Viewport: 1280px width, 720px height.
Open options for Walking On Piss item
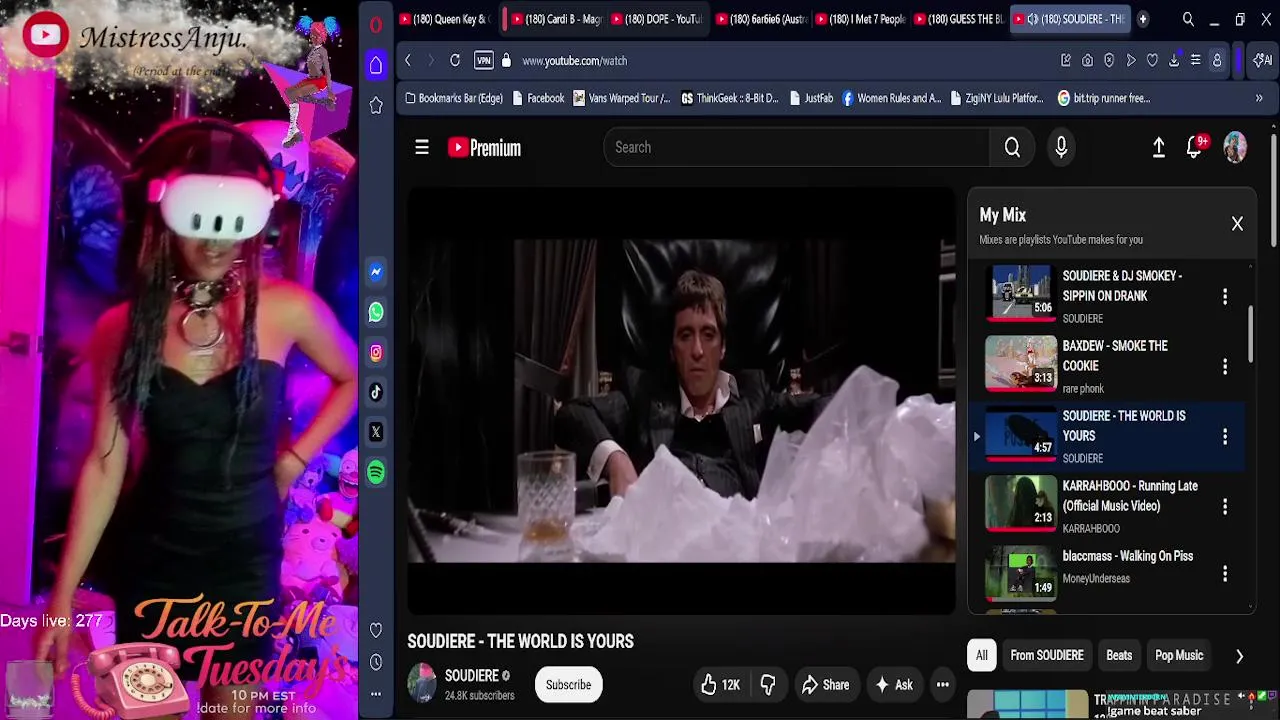(x=1225, y=574)
